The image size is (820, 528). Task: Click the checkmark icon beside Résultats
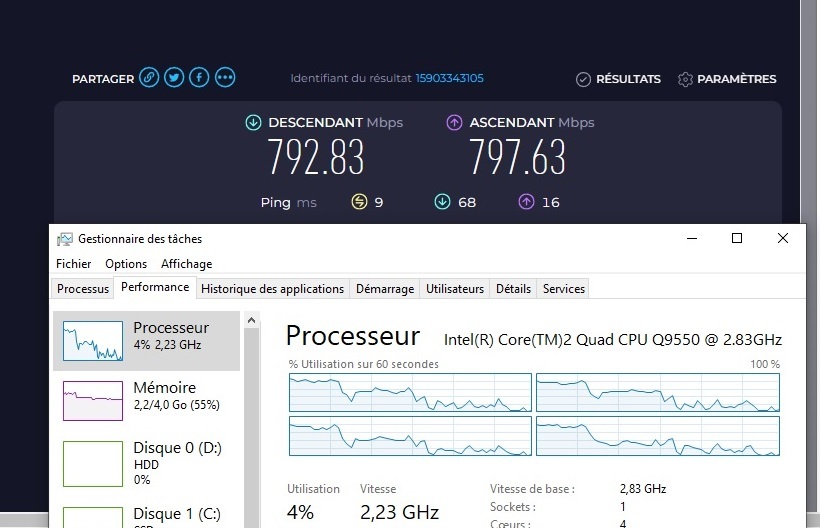[x=583, y=79]
